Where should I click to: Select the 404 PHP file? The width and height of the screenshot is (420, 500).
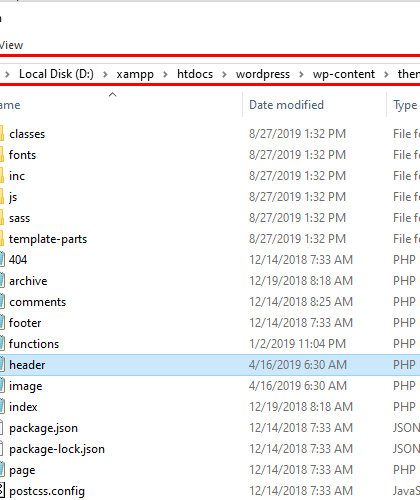tap(18, 260)
